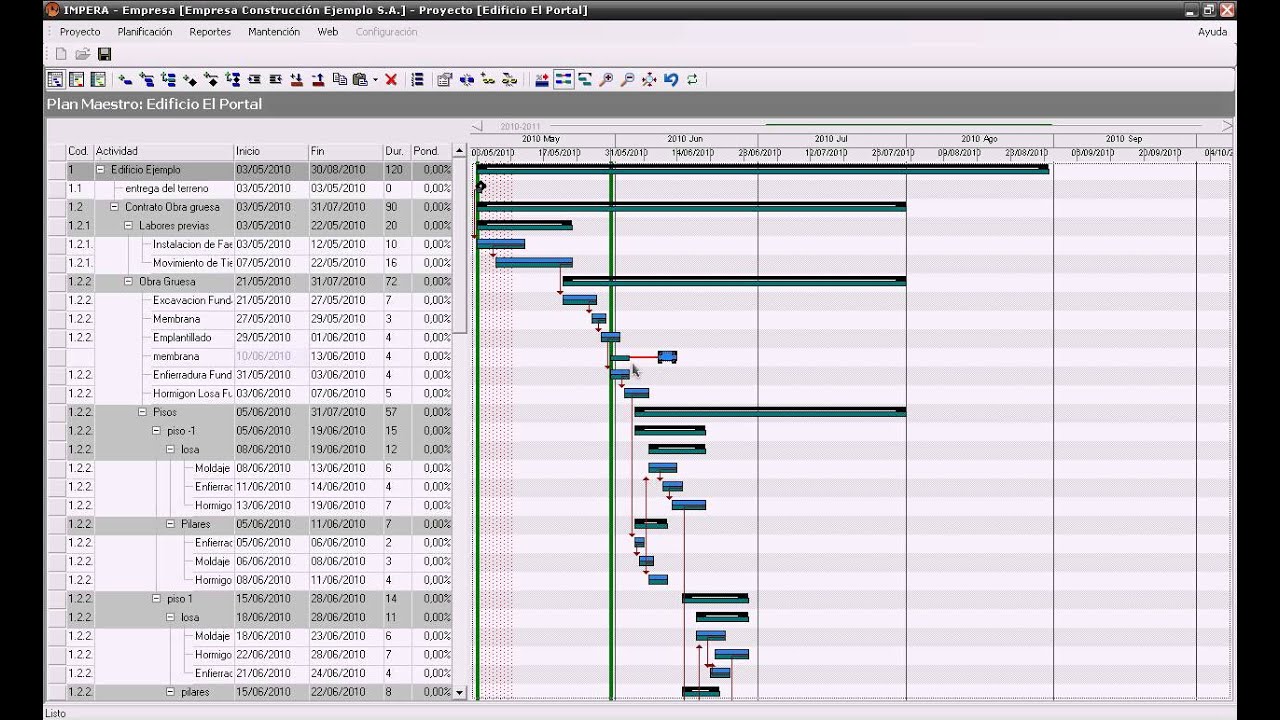Open the Mantención menu

(x=274, y=32)
